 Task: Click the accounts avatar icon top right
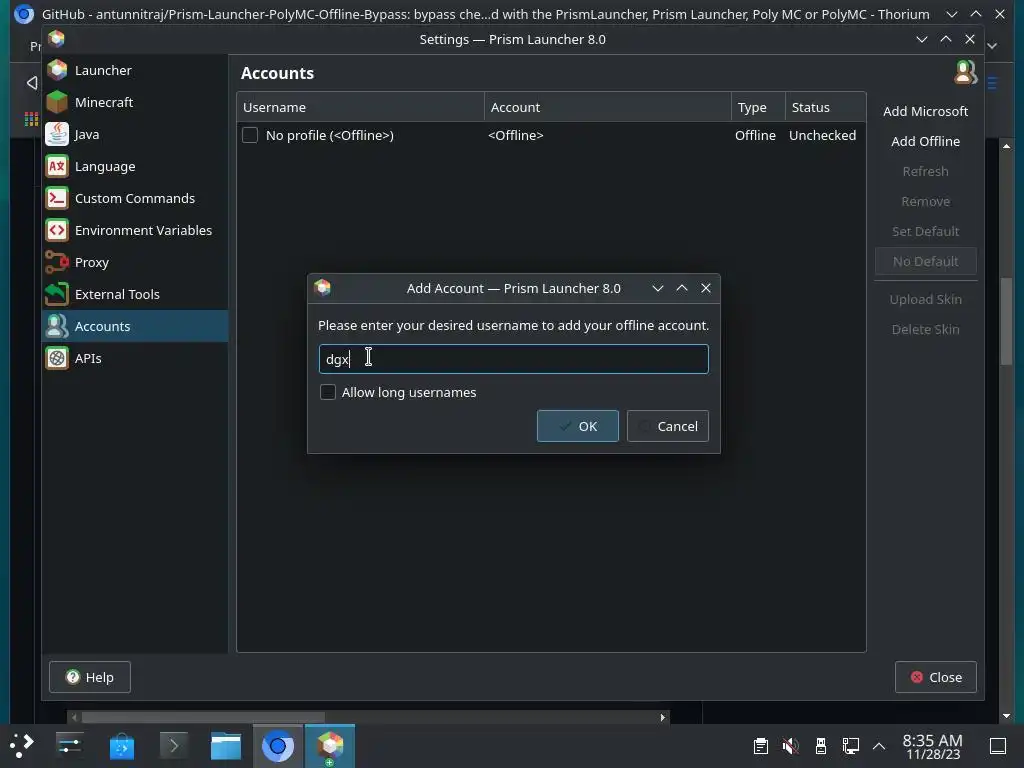pos(965,72)
